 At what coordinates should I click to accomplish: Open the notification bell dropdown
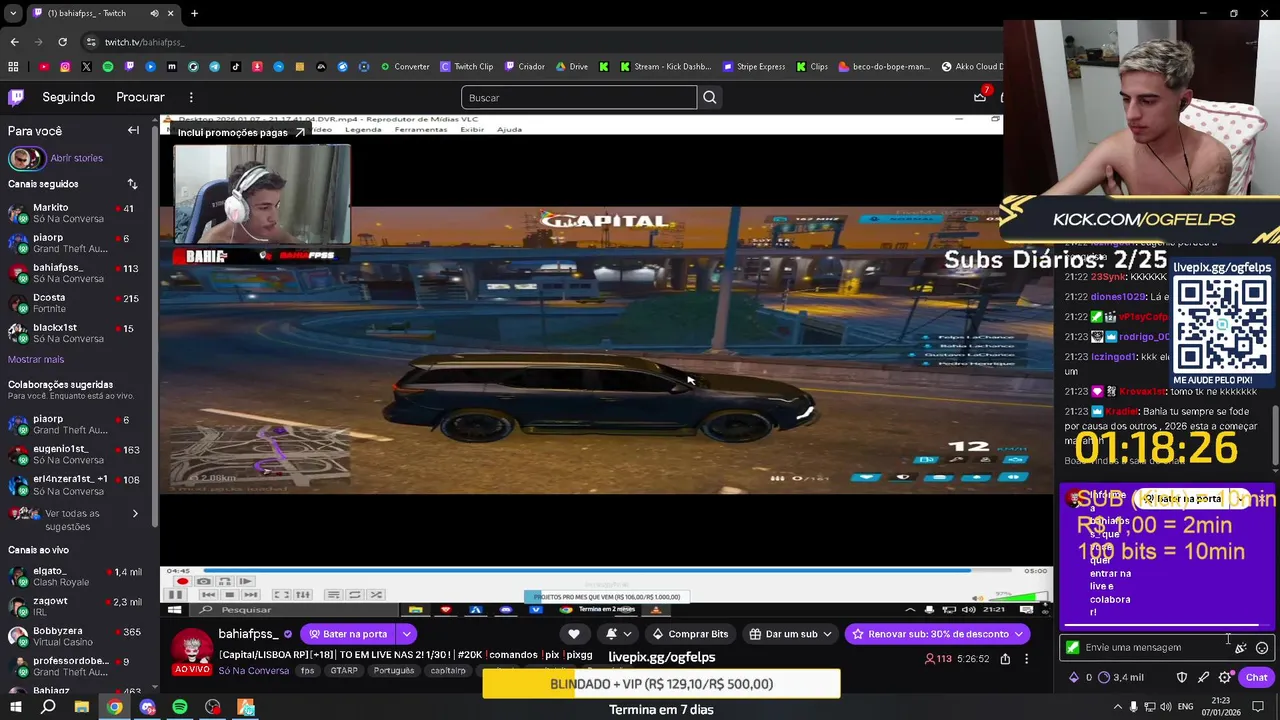tap(617, 634)
